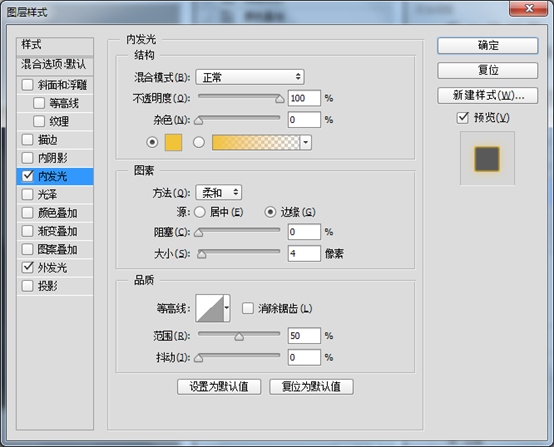Select 样式 header in the list
This screenshot has height=447, width=554.
pyautogui.click(x=55, y=46)
